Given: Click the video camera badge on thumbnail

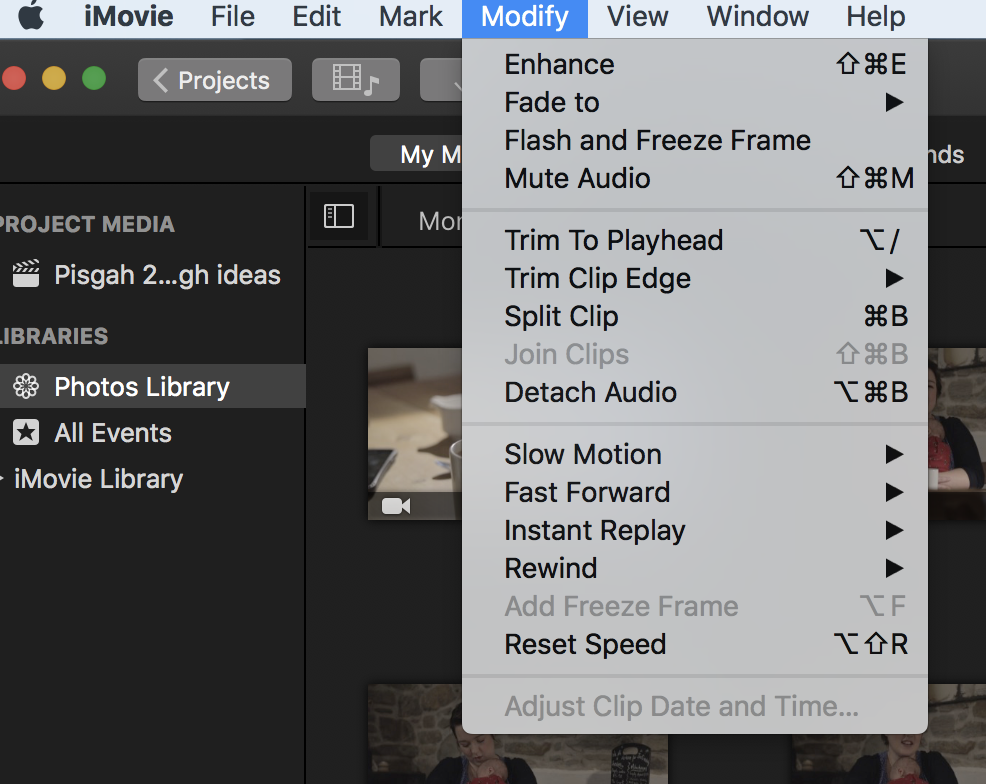Looking at the screenshot, I should tap(396, 506).
